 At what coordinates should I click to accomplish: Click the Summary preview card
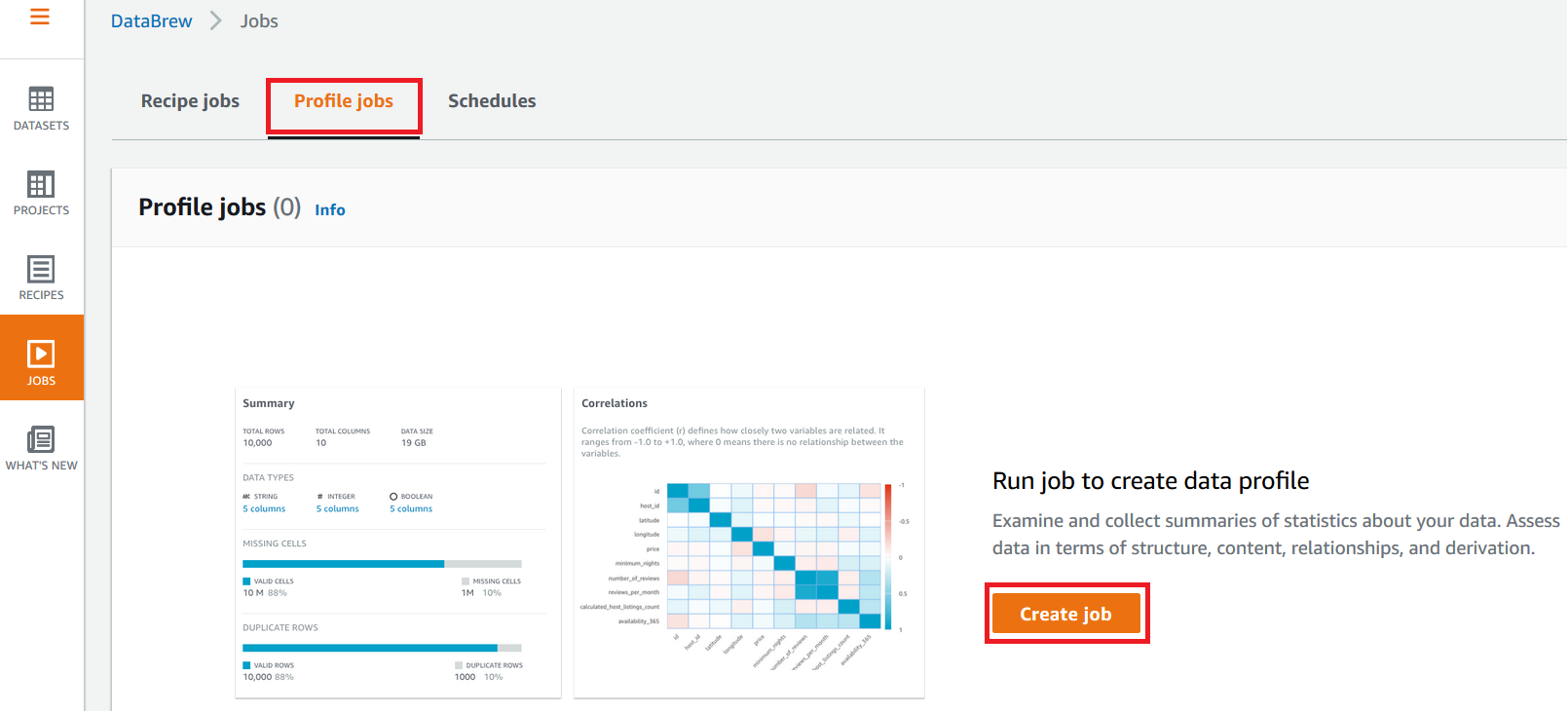pos(398,543)
